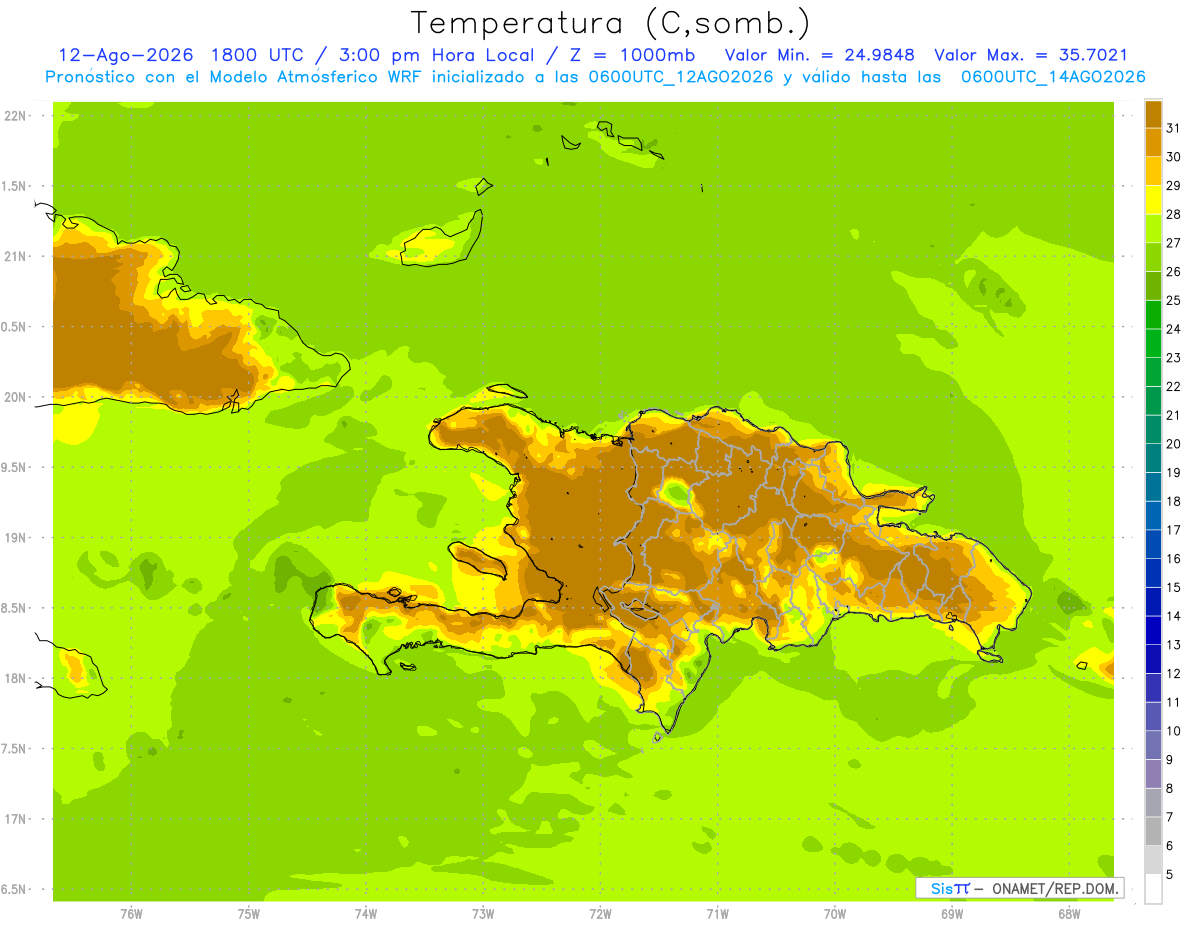Viewport: 1200px width, 927px height.
Task: Click the '72W' longitude label
Action: [600, 914]
